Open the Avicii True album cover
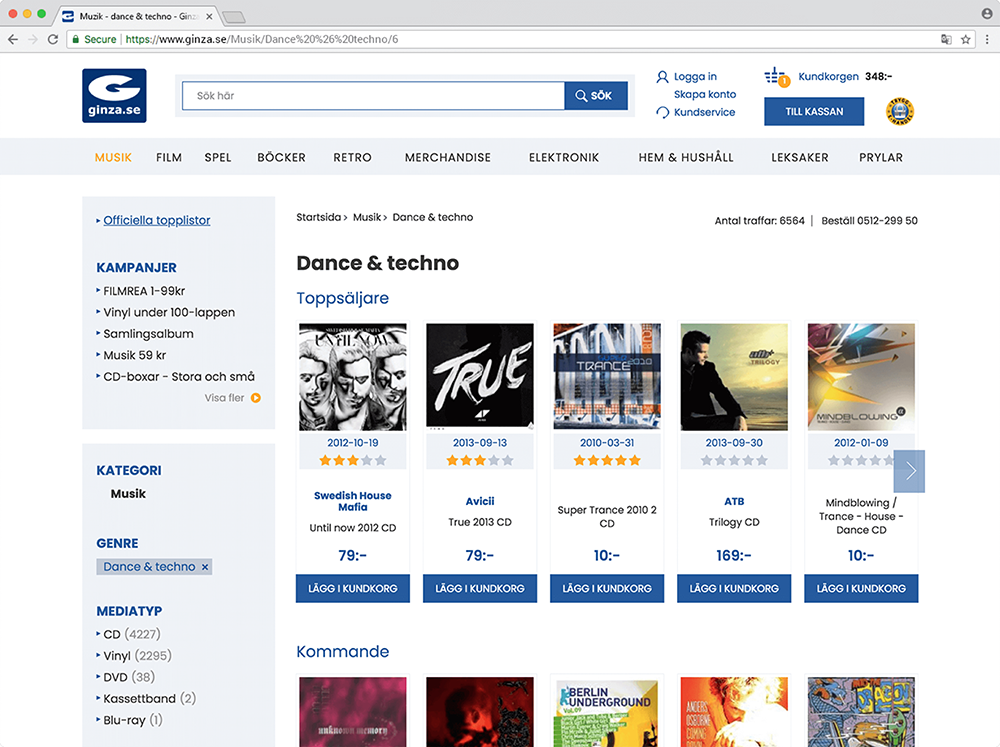This screenshot has height=747, width=1000. [480, 376]
